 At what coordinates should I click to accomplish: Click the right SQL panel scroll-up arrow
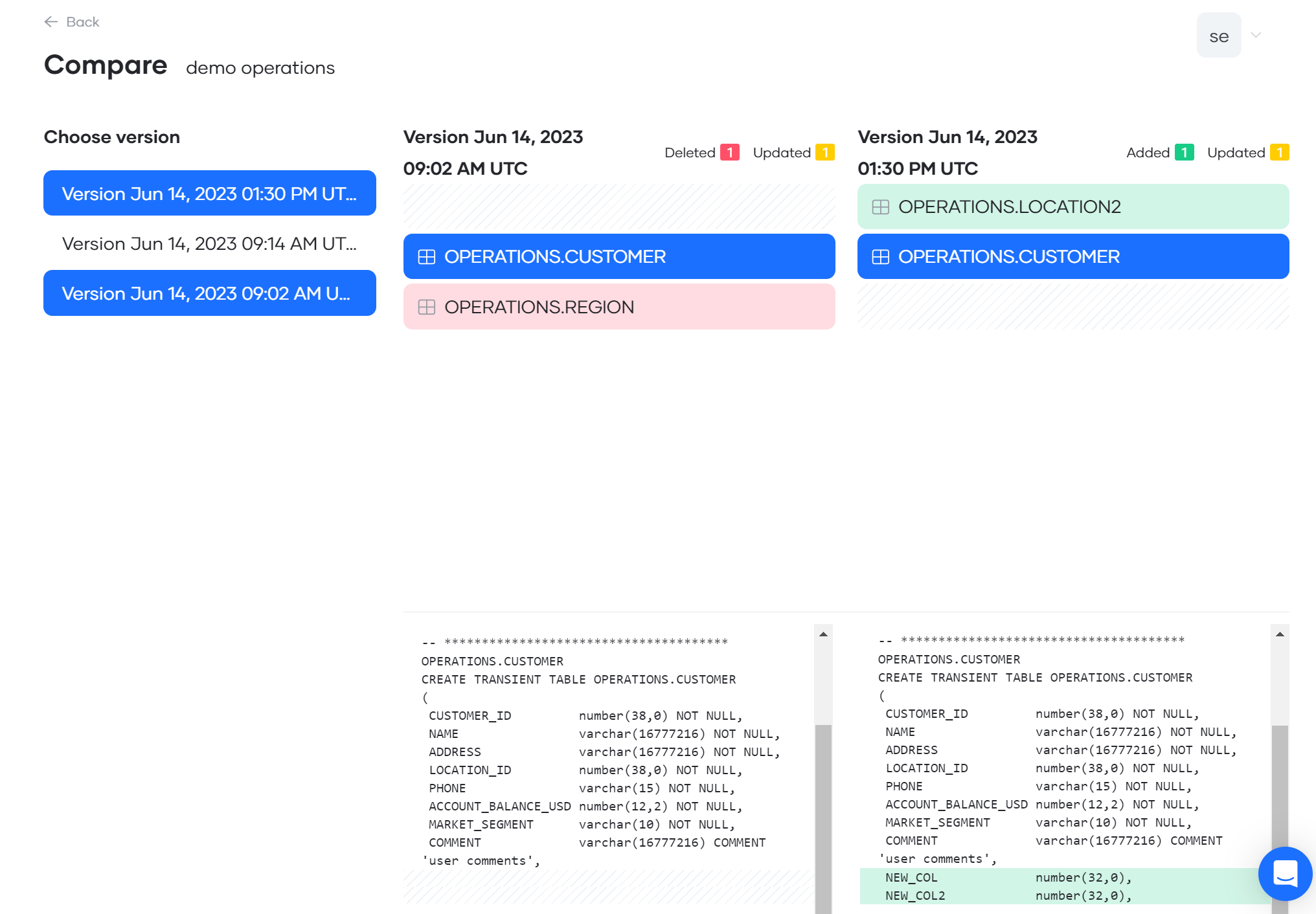(x=1279, y=635)
